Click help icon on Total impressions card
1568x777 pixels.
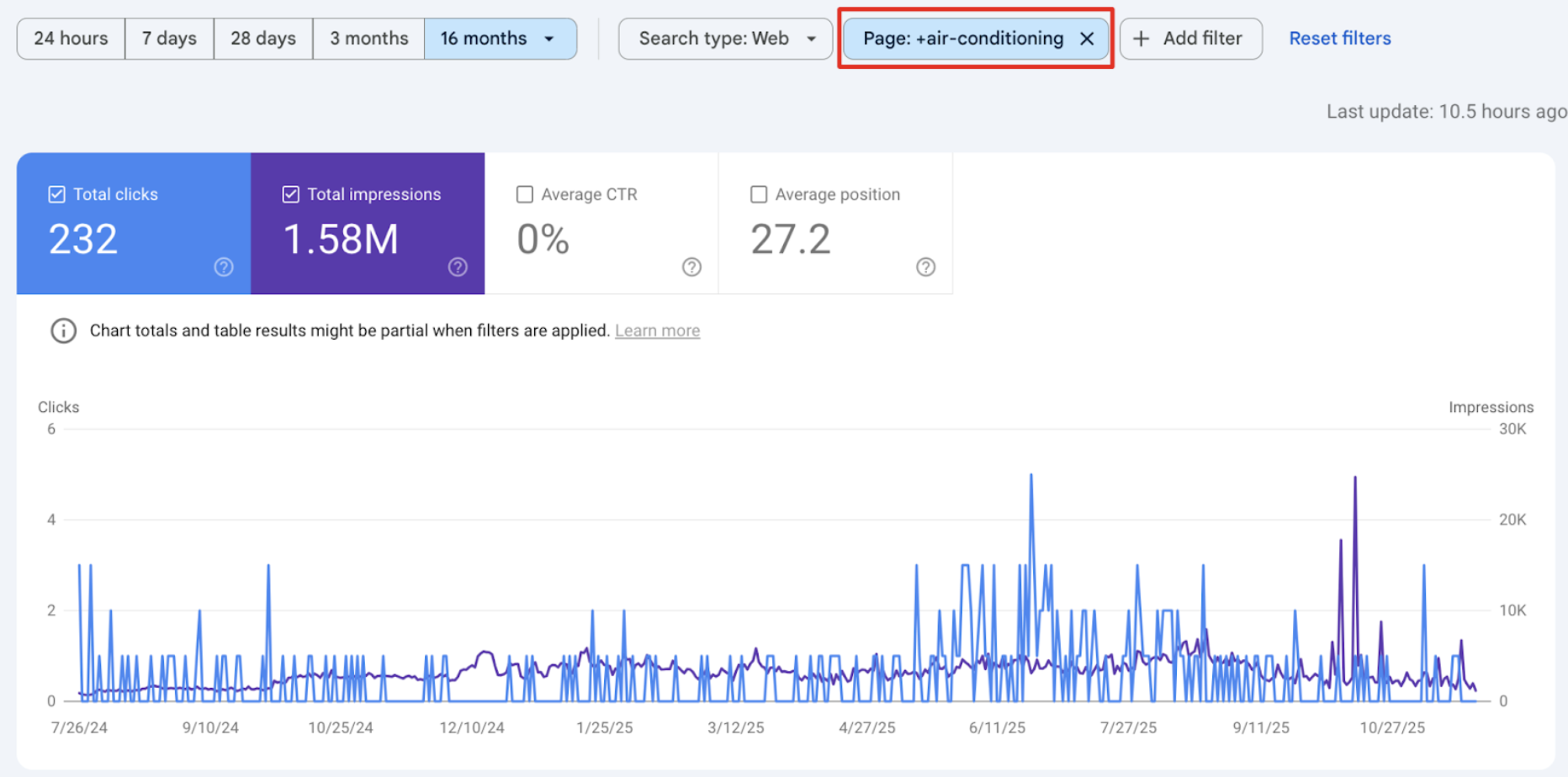click(x=458, y=267)
